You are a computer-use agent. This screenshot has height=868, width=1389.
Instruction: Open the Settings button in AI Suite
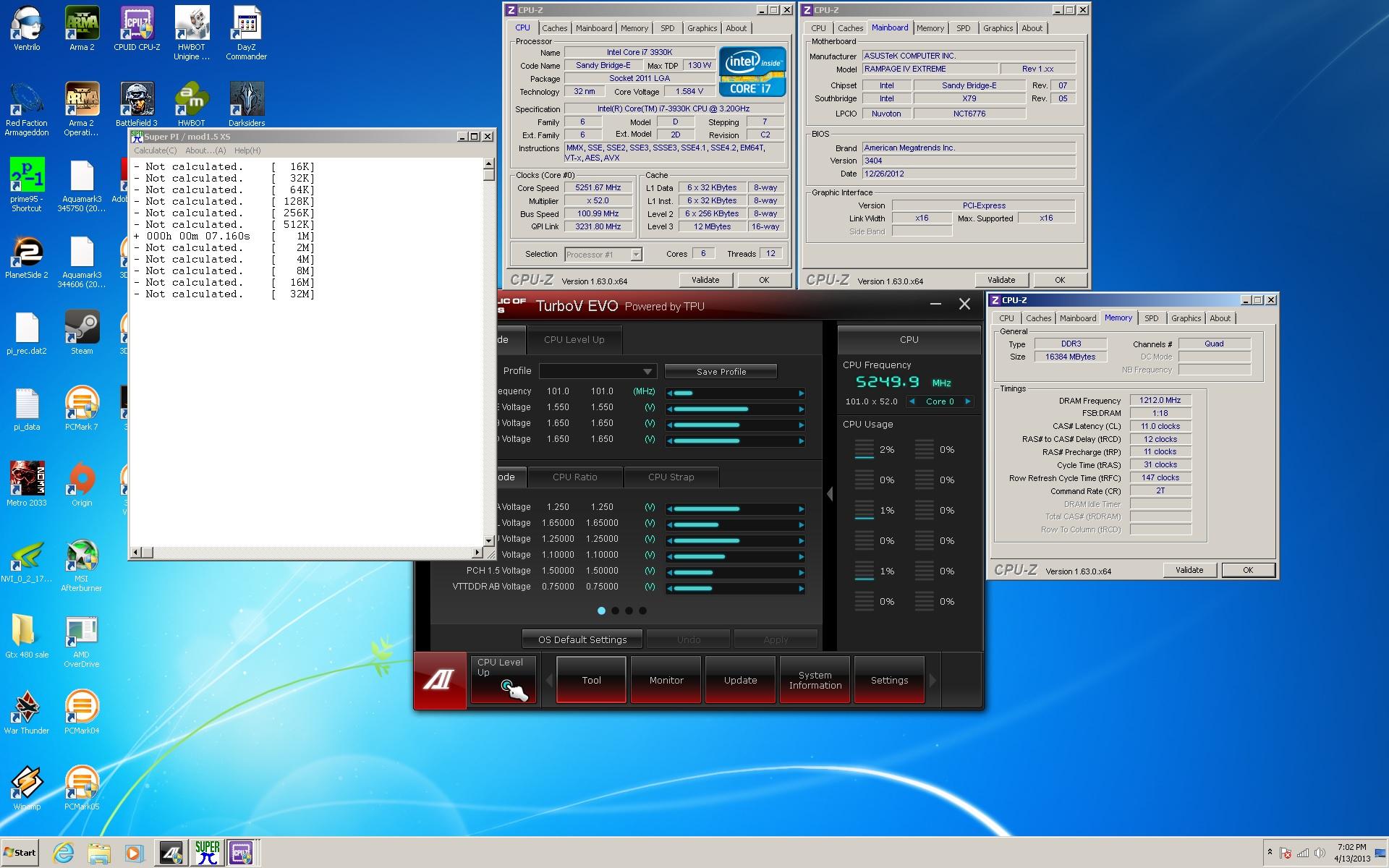889,680
